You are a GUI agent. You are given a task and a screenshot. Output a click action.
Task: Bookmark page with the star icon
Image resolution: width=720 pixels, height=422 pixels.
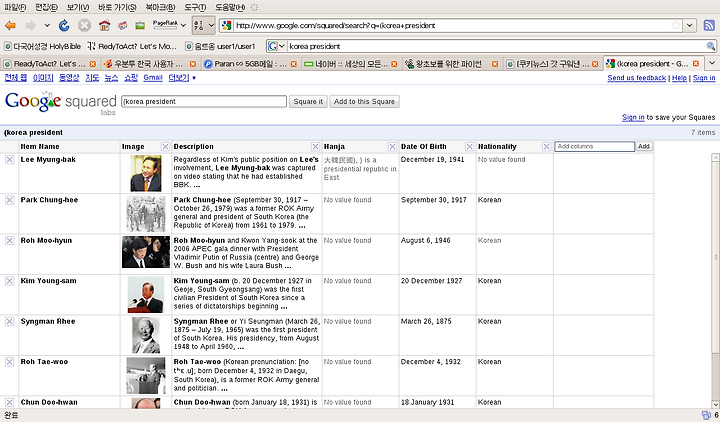(675, 25)
